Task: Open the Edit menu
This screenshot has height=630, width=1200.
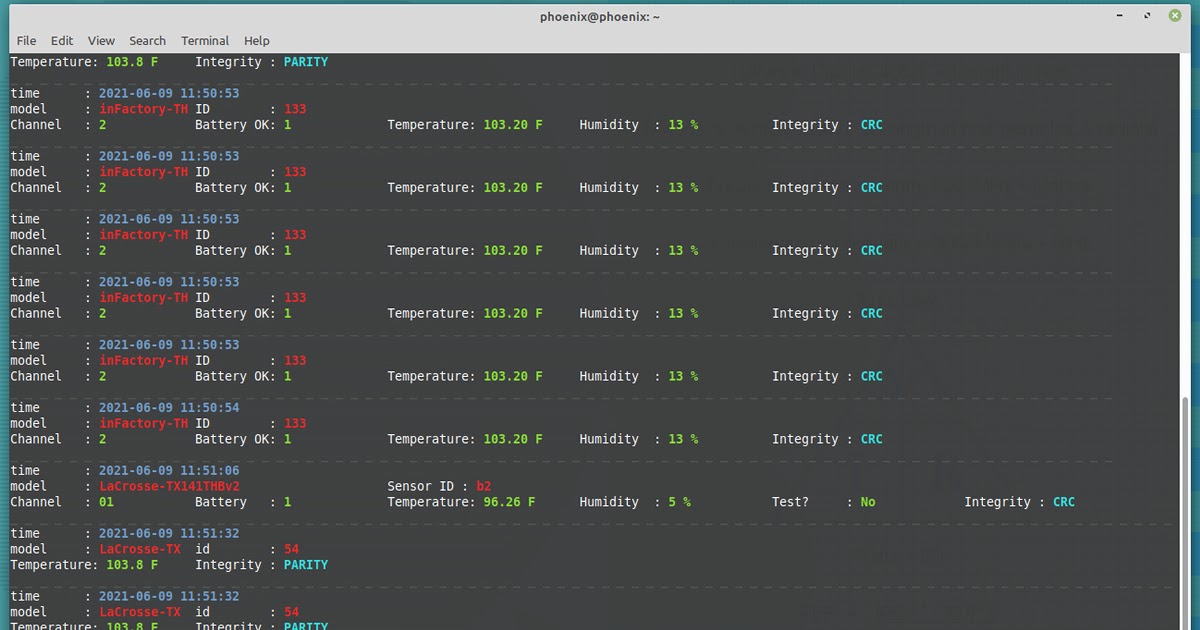Action: point(62,41)
